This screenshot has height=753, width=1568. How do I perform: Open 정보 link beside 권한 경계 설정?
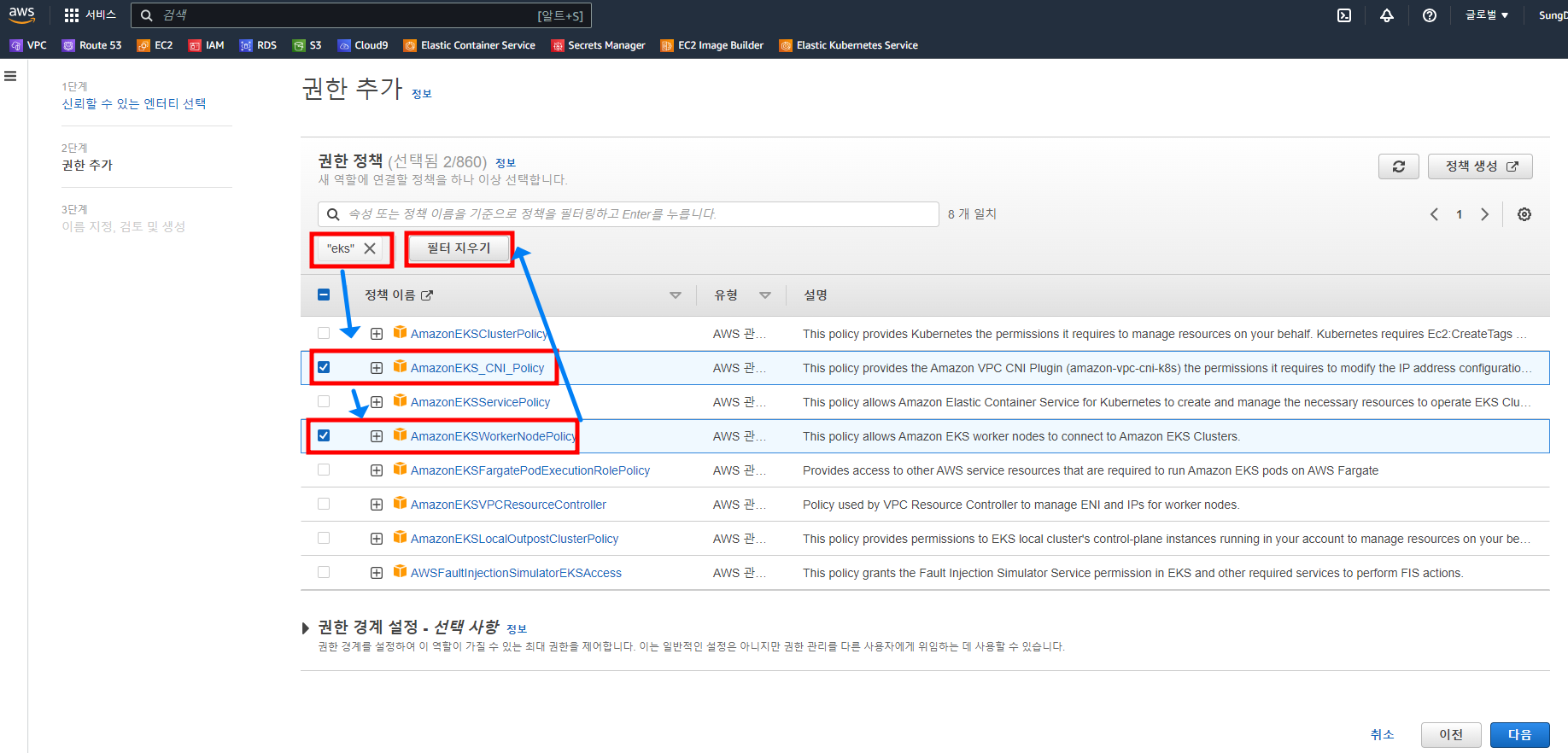[x=517, y=629]
